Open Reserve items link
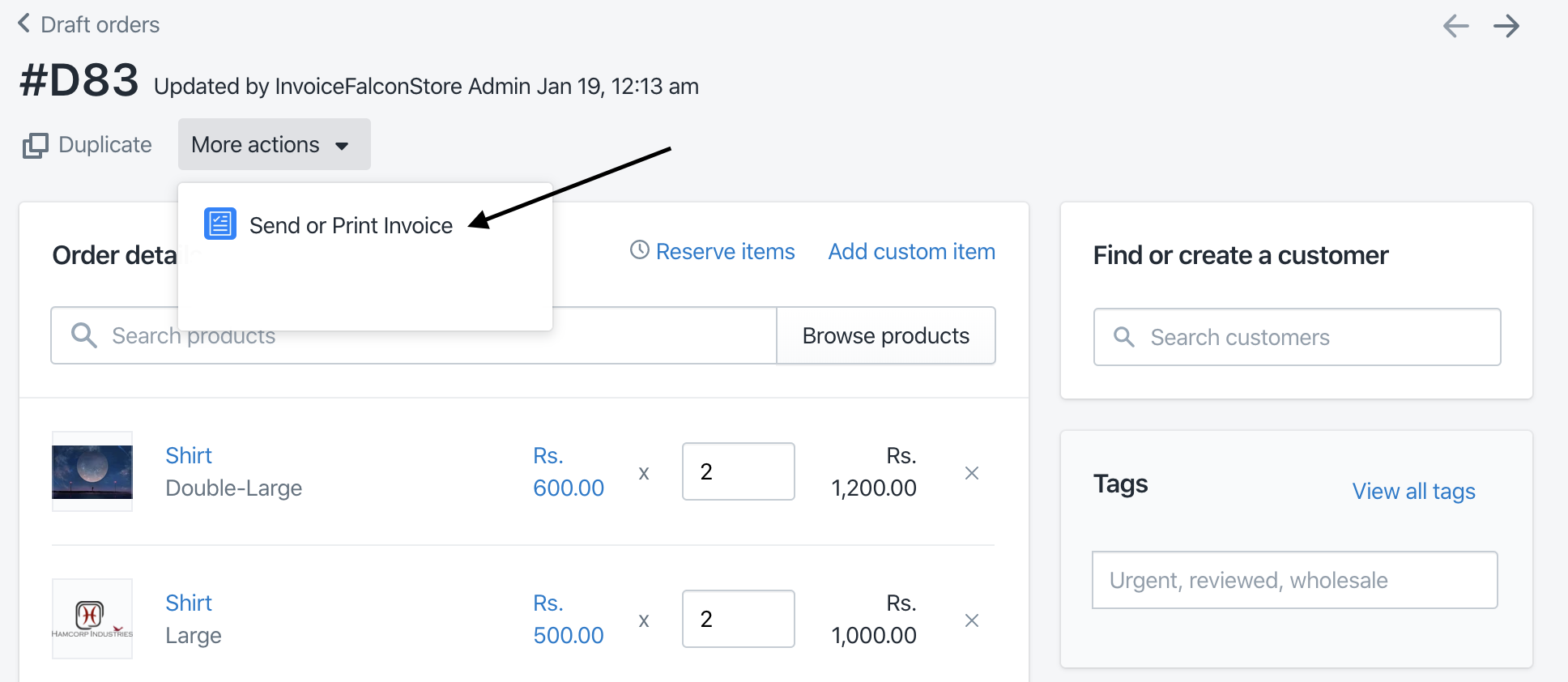This screenshot has width=1568, height=682. (725, 251)
